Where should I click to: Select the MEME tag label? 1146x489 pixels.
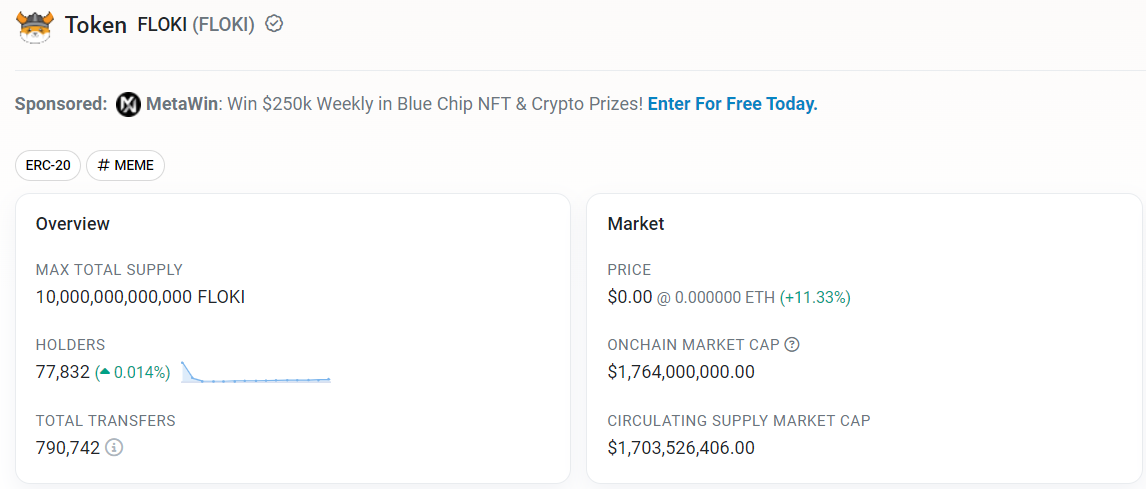click(134, 165)
